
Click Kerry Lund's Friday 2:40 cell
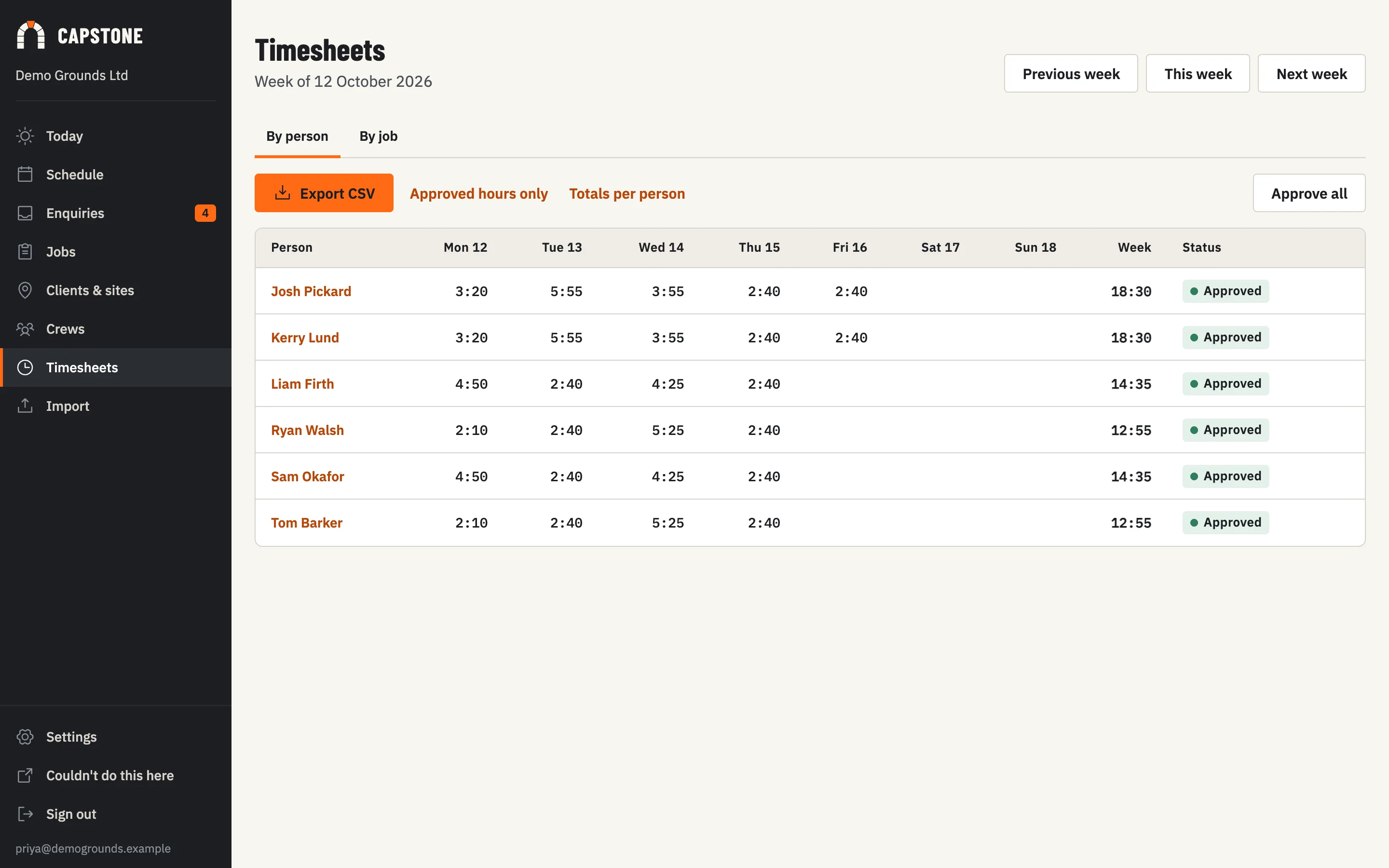point(851,338)
